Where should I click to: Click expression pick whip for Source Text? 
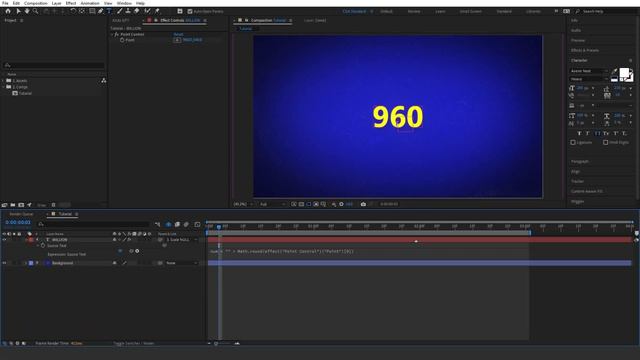(131, 251)
